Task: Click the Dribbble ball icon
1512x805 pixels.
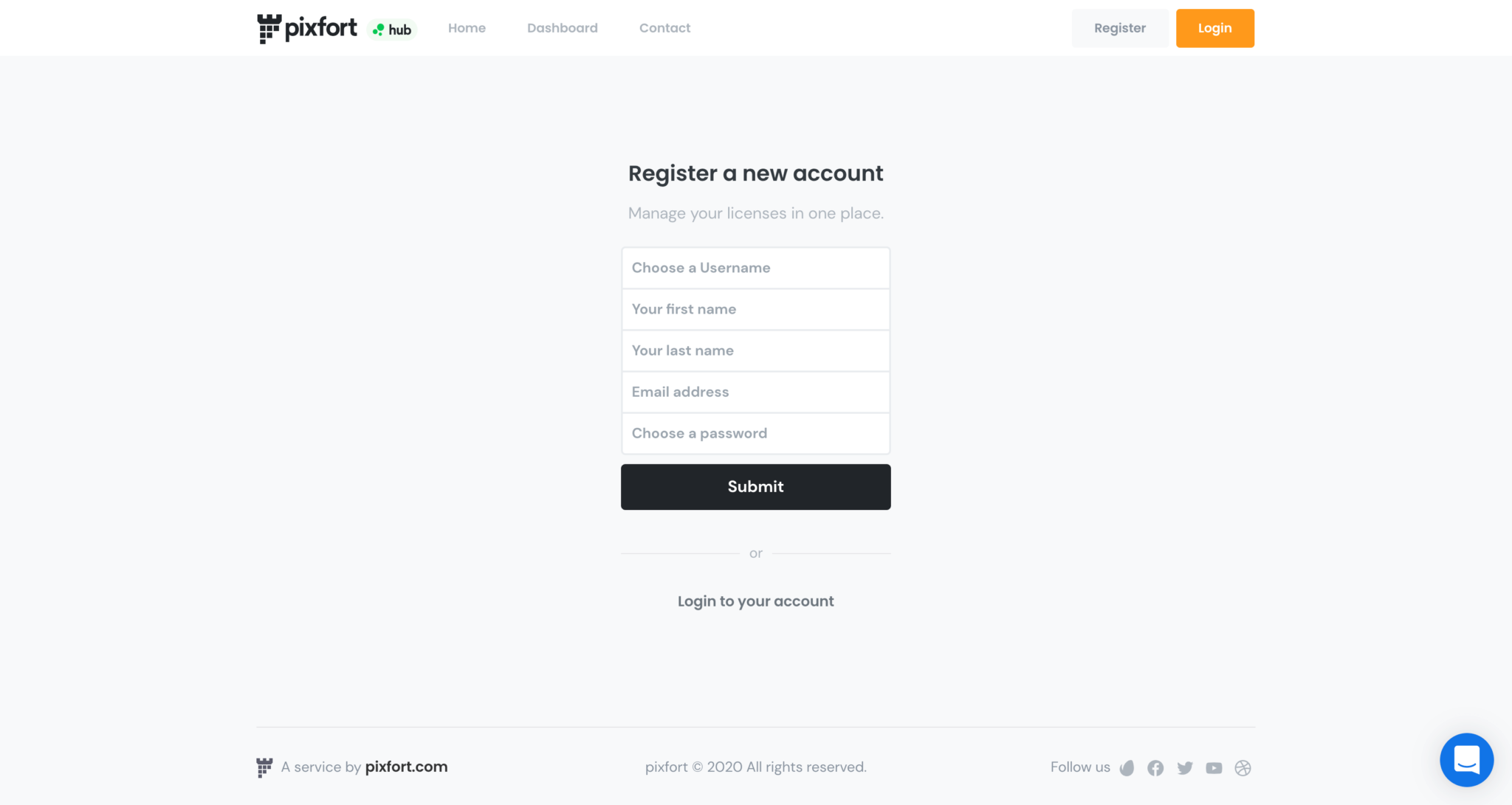Action: 1243,767
